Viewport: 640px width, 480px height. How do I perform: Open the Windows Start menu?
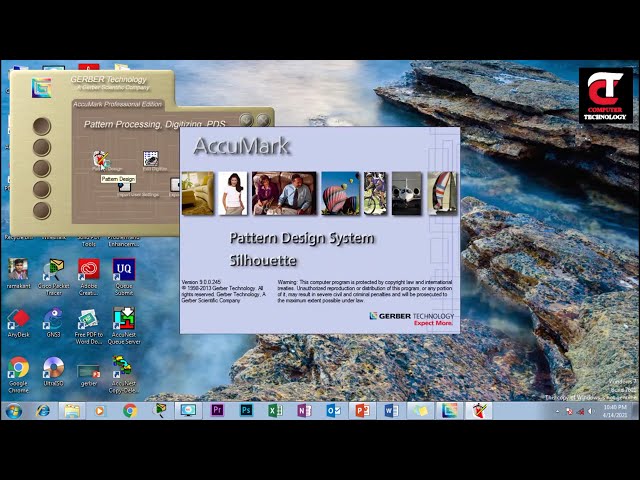(x=13, y=410)
